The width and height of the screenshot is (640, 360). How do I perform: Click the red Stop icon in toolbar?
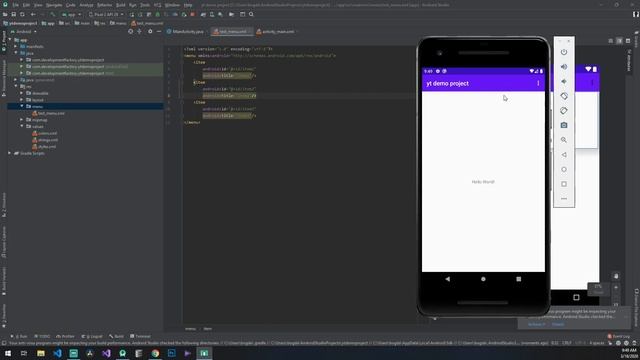(192, 14)
